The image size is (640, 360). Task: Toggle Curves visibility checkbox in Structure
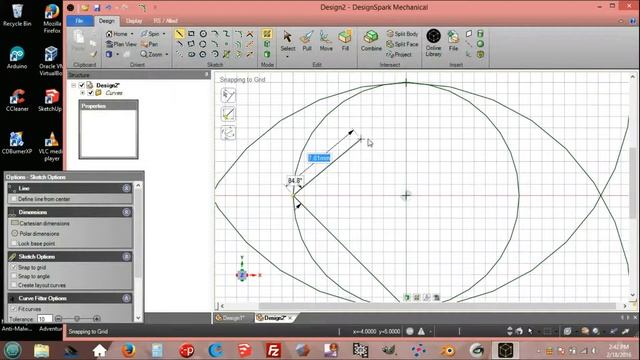(91, 93)
